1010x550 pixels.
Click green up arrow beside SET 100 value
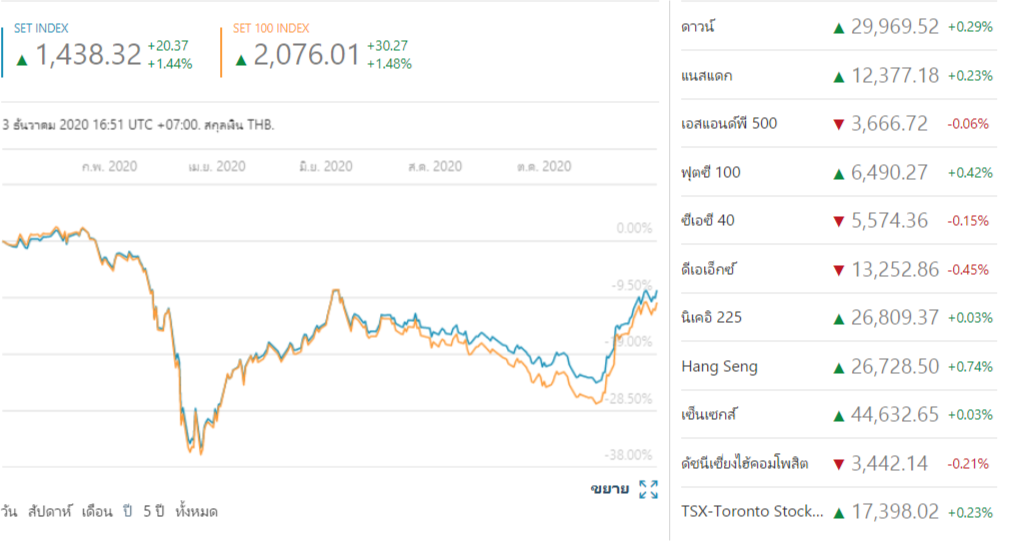(x=241, y=58)
